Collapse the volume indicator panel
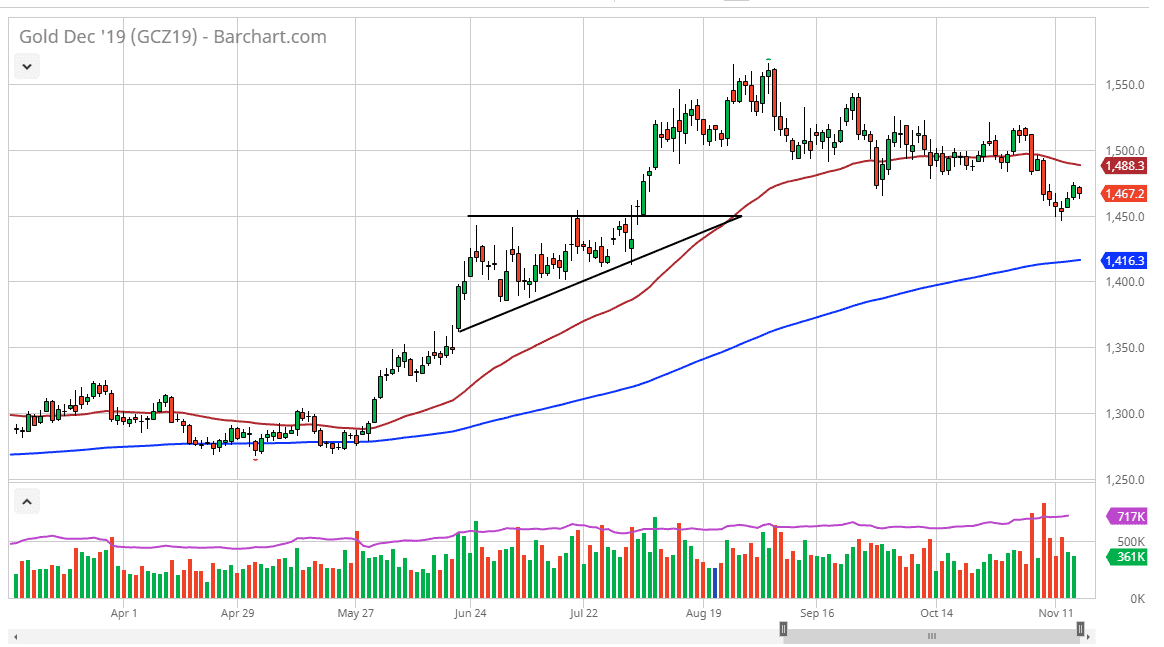 (26, 501)
